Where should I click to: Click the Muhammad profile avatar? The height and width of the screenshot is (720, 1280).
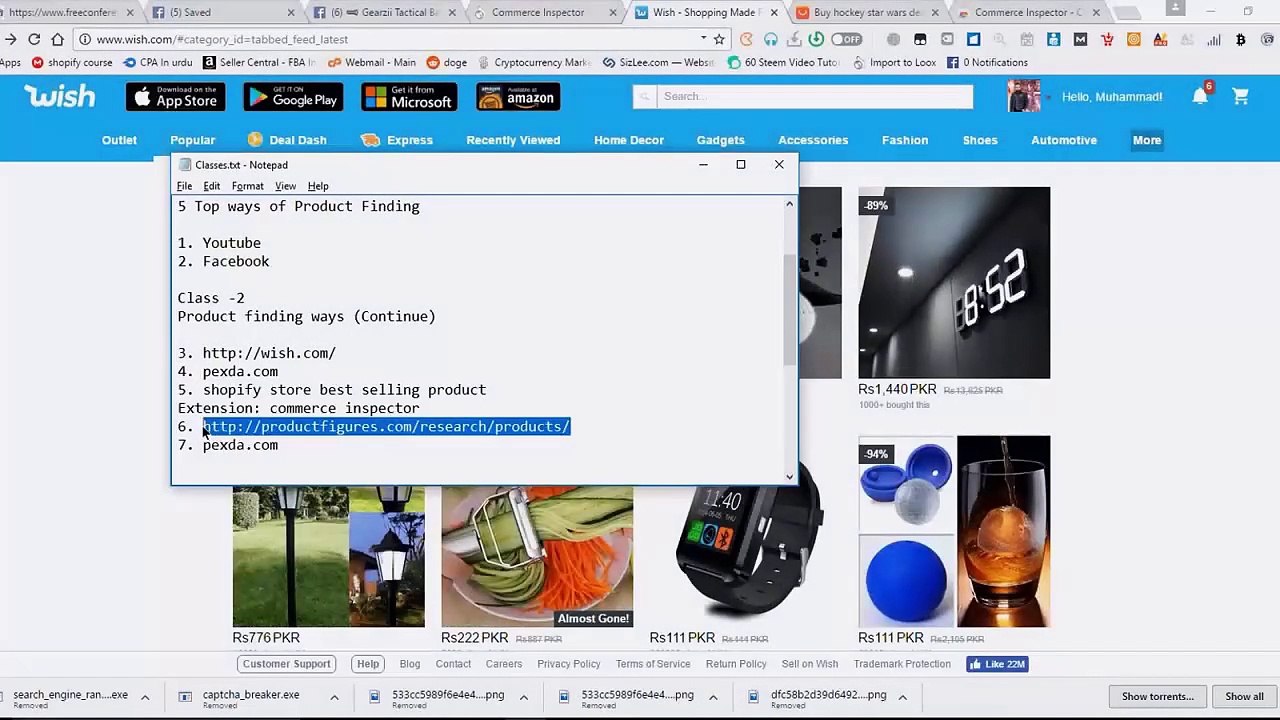pos(1024,96)
